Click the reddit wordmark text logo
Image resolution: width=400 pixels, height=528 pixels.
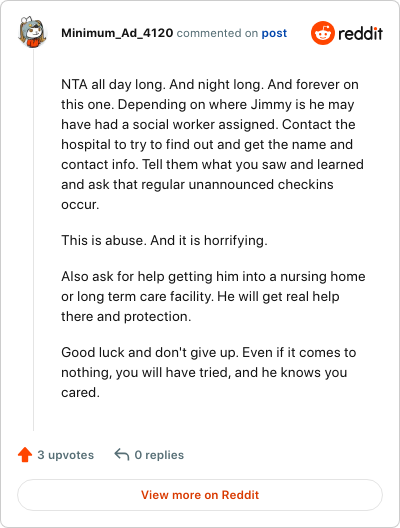(360, 33)
